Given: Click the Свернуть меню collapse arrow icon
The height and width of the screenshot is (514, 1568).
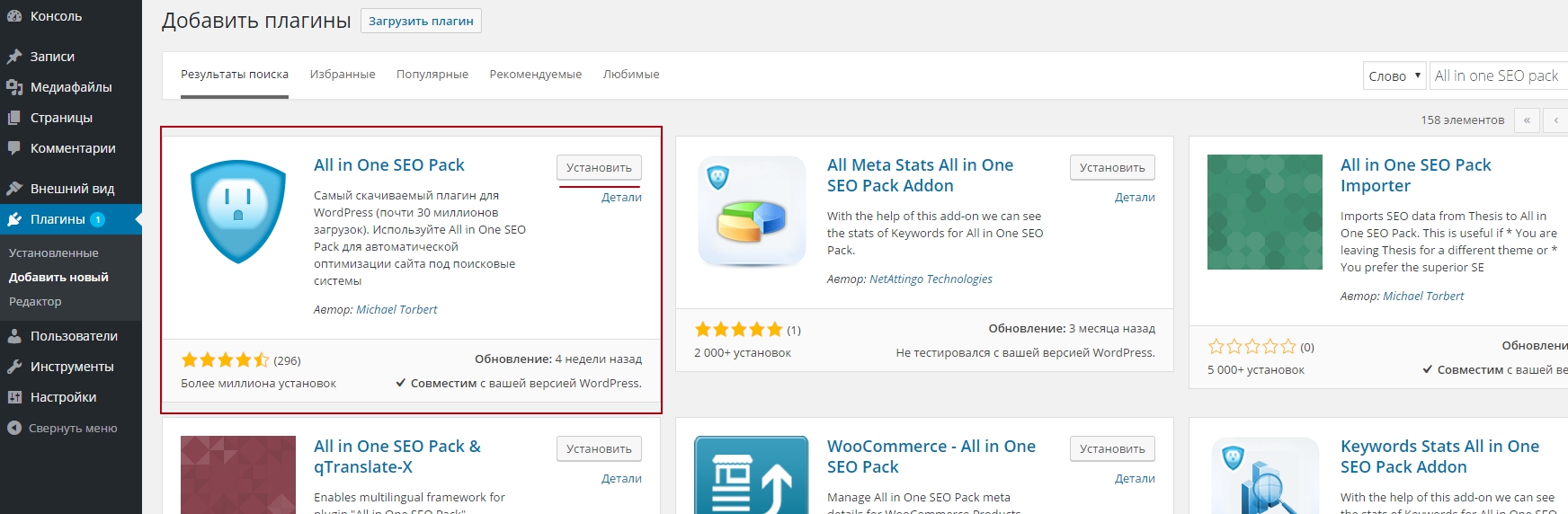Looking at the screenshot, I should [14, 429].
